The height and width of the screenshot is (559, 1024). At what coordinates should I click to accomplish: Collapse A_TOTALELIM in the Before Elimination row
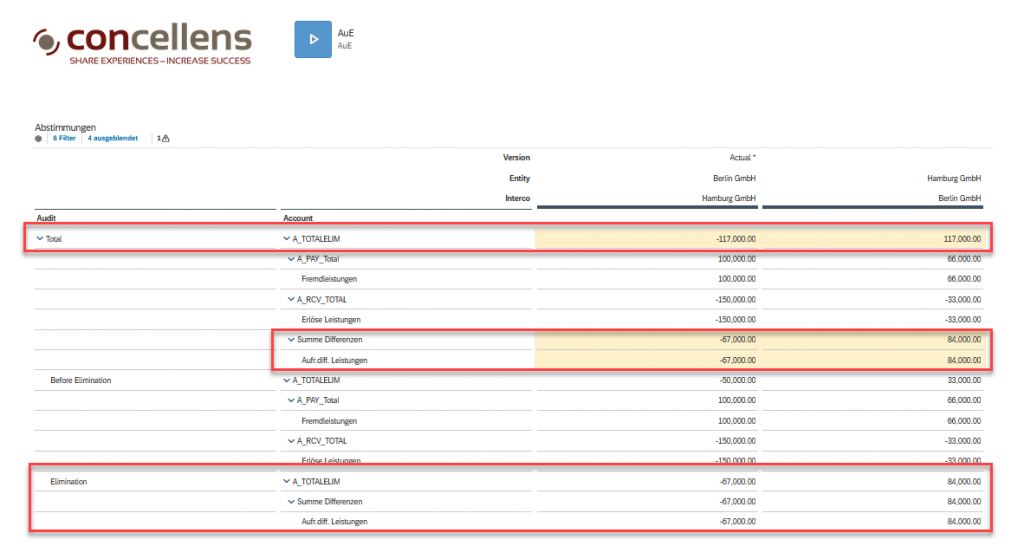287,380
